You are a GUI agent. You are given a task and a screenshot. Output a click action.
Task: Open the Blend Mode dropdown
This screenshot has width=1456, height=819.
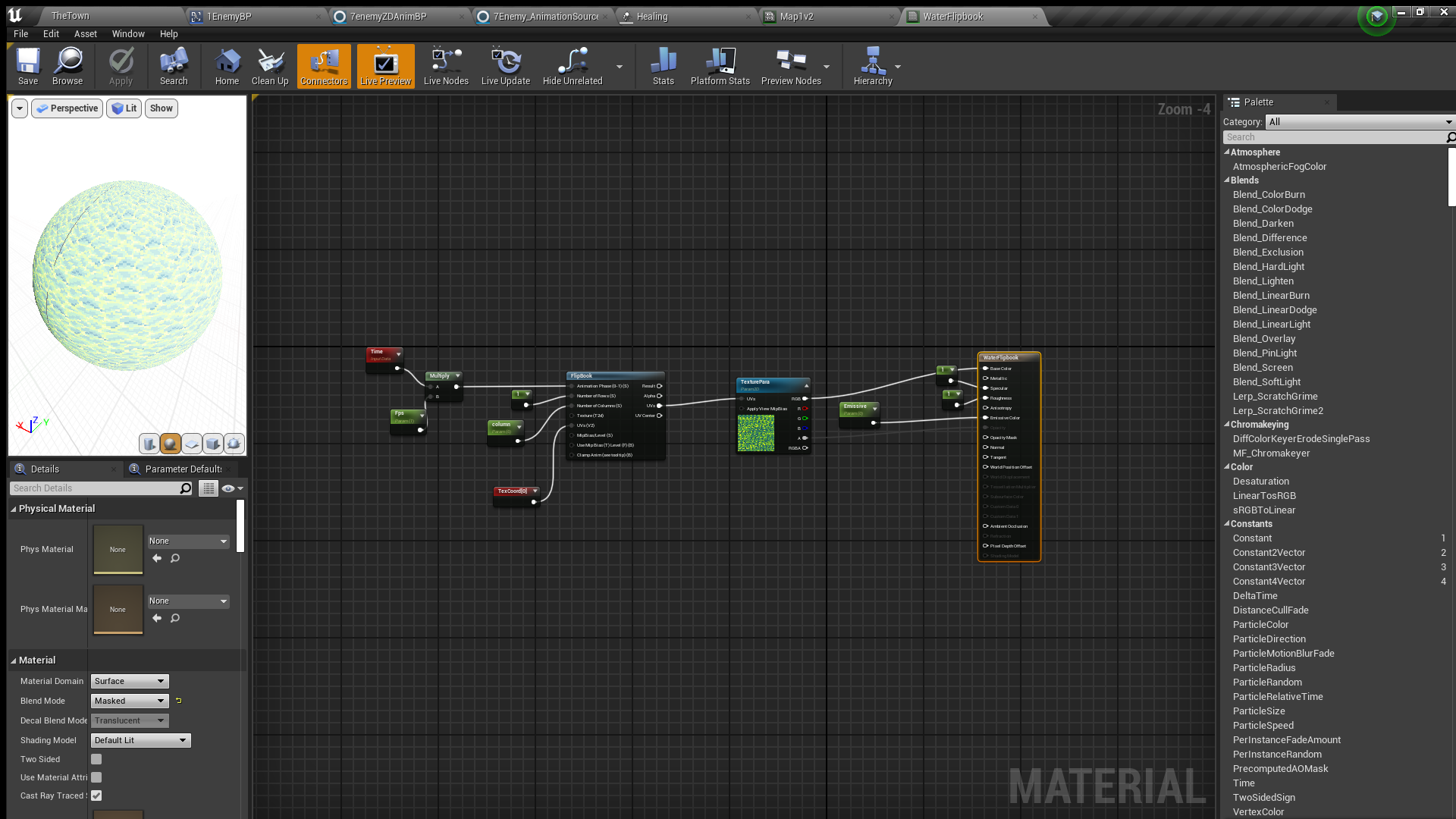(x=130, y=701)
